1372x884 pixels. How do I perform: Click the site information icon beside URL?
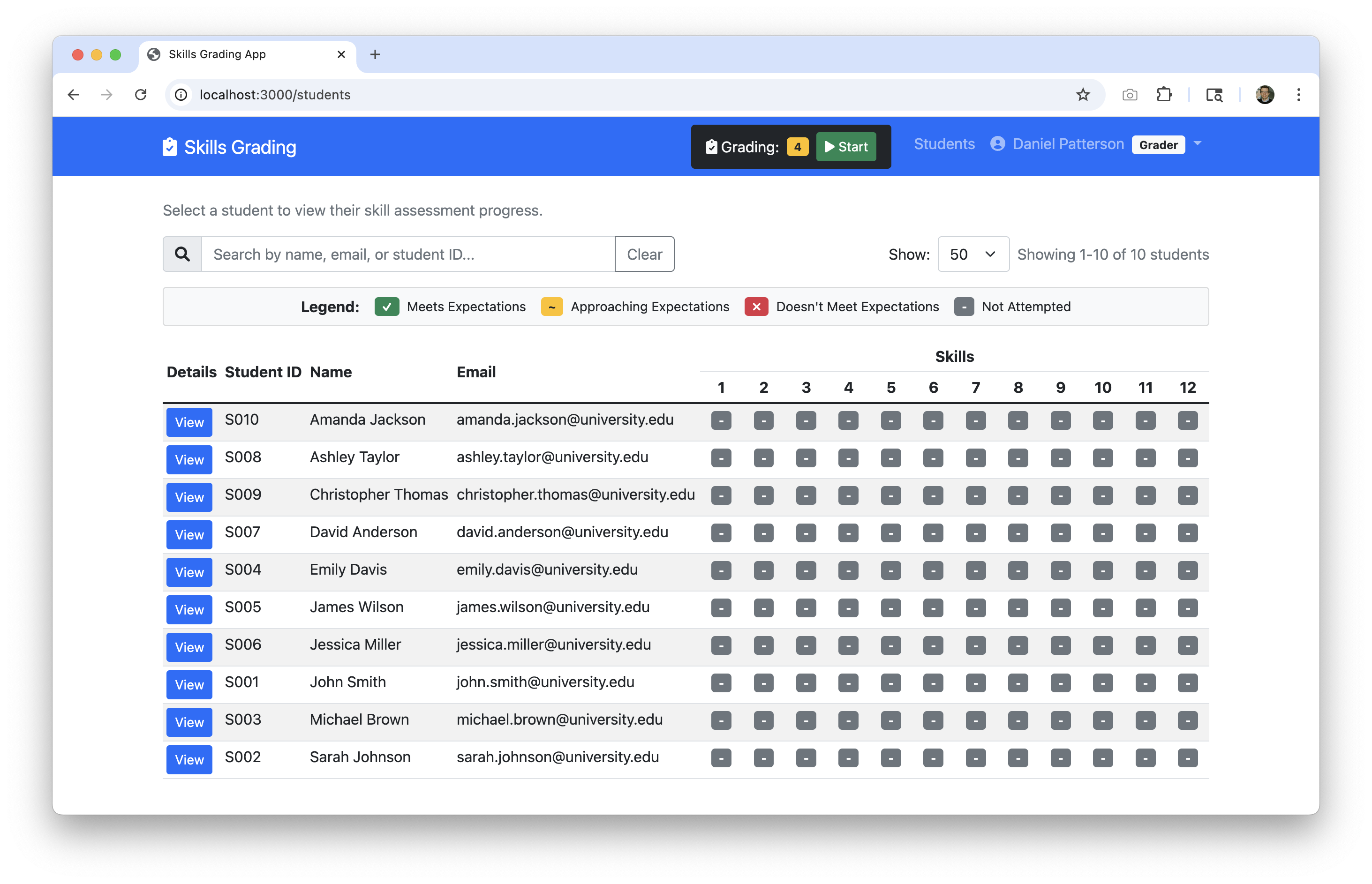pyautogui.click(x=181, y=95)
